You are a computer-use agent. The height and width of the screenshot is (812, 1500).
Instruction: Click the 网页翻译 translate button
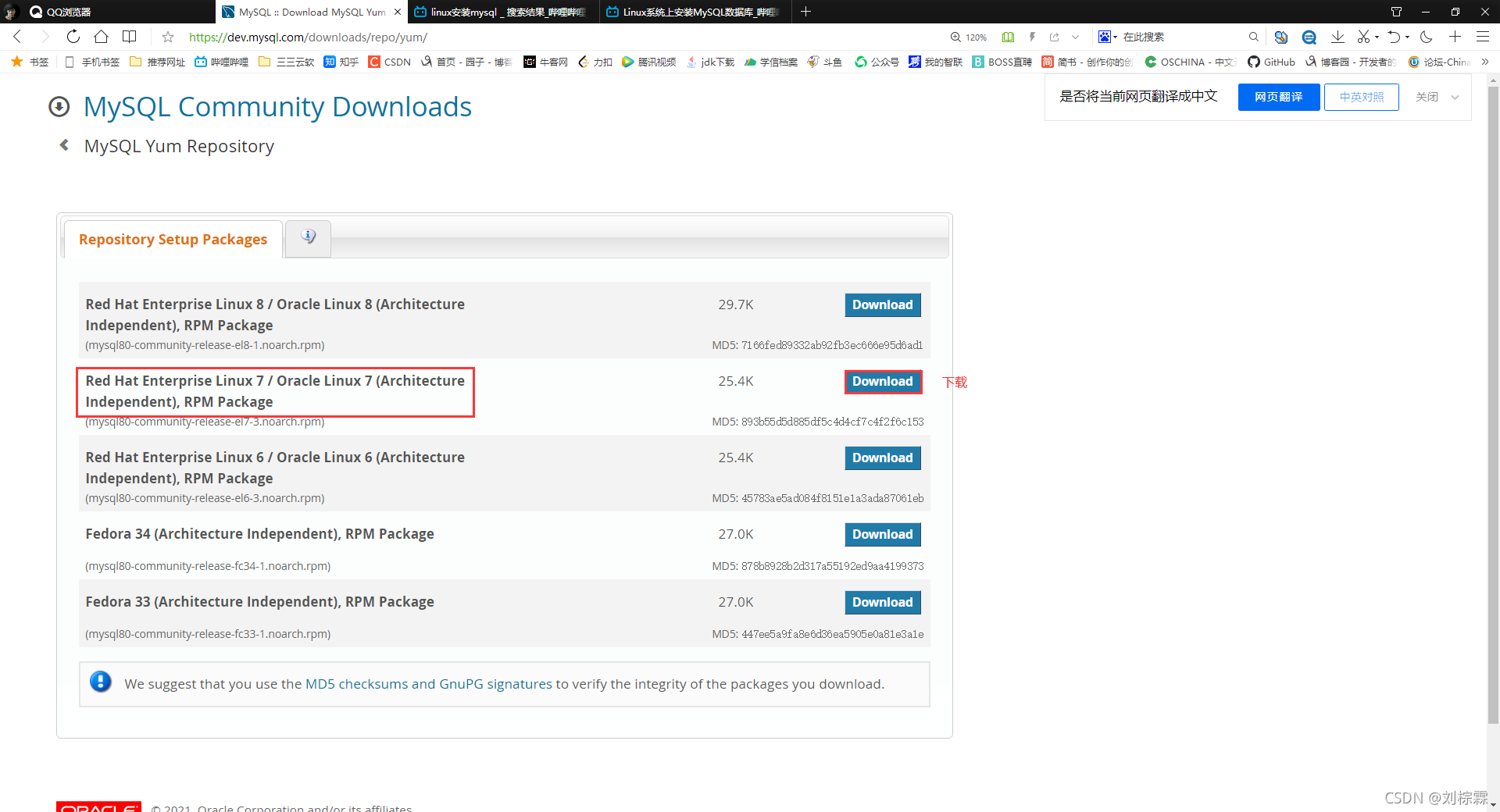(x=1278, y=97)
